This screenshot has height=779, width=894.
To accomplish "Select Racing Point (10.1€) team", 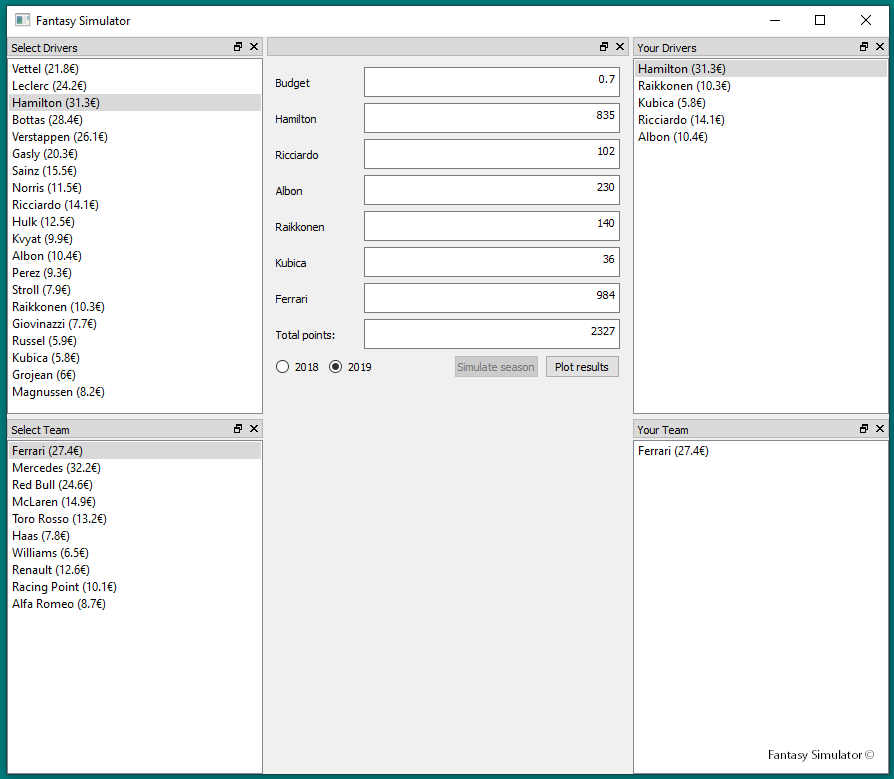I will coord(135,587).
